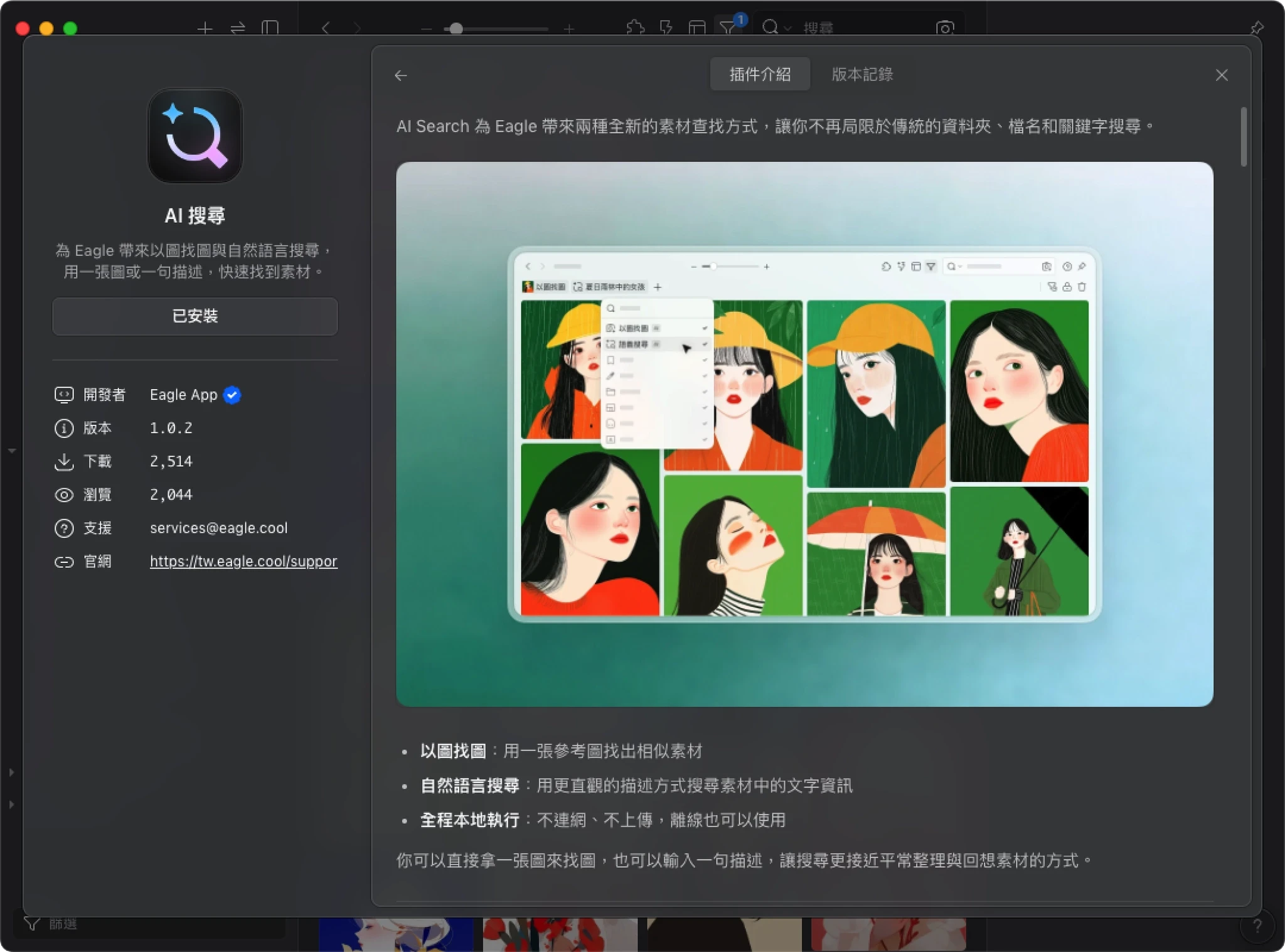The height and width of the screenshot is (952, 1285).
Task: Click the thumbnail size zoom slider
Action: pyautogui.click(x=456, y=28)
